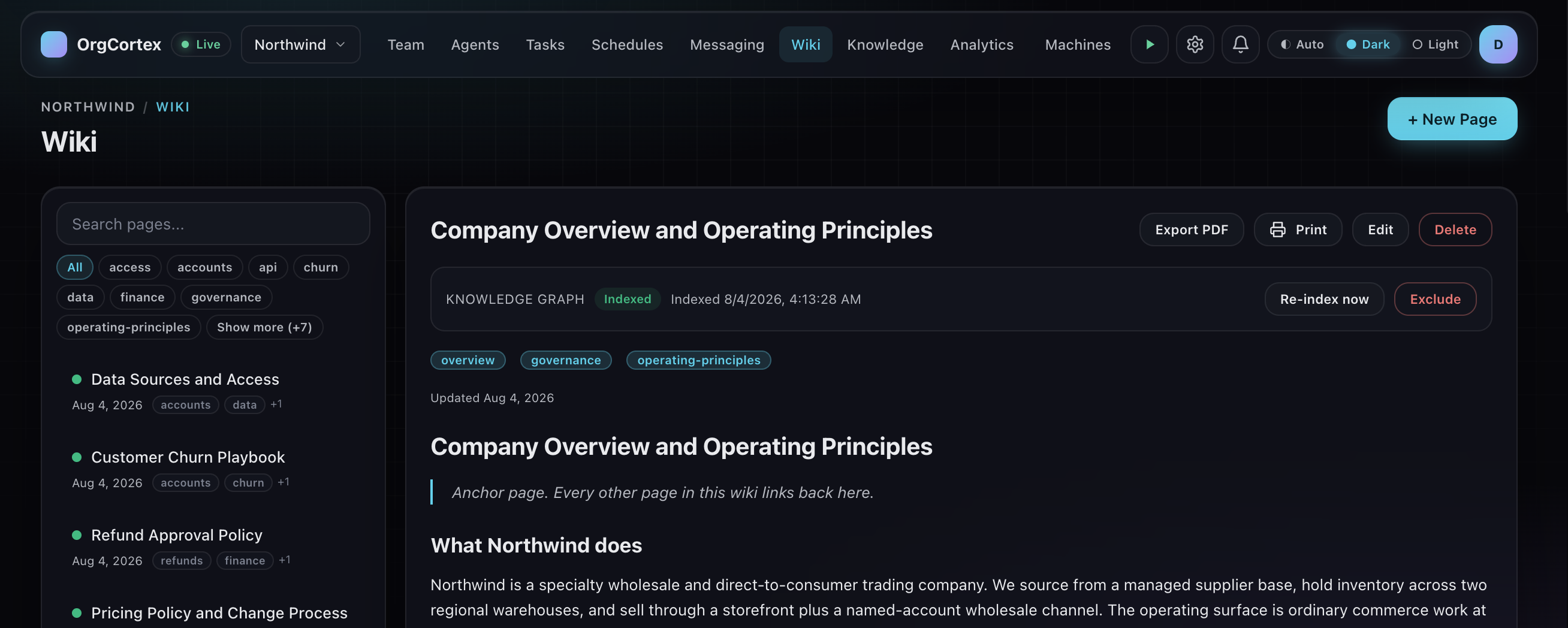The width and height of the screenshot is (1568, 628).
Task: Click the Re-index now button
Action: (x=1324, y=299)
